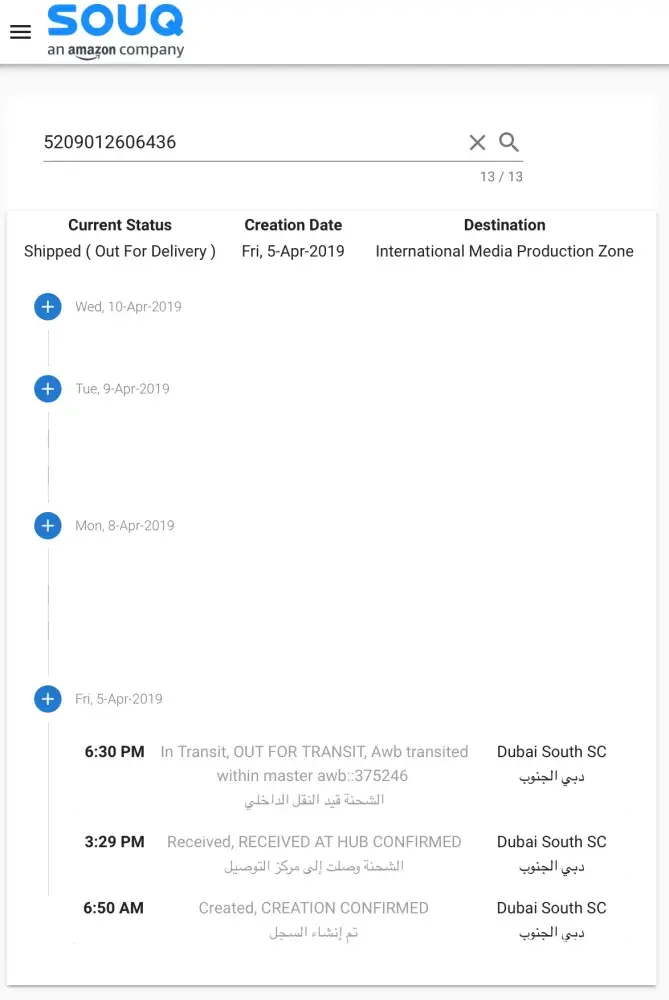This screenshot has width=669, height=1000.
Task: Click the Shipped (Out For Delivery) status text
Action: [x=120, y=251]
